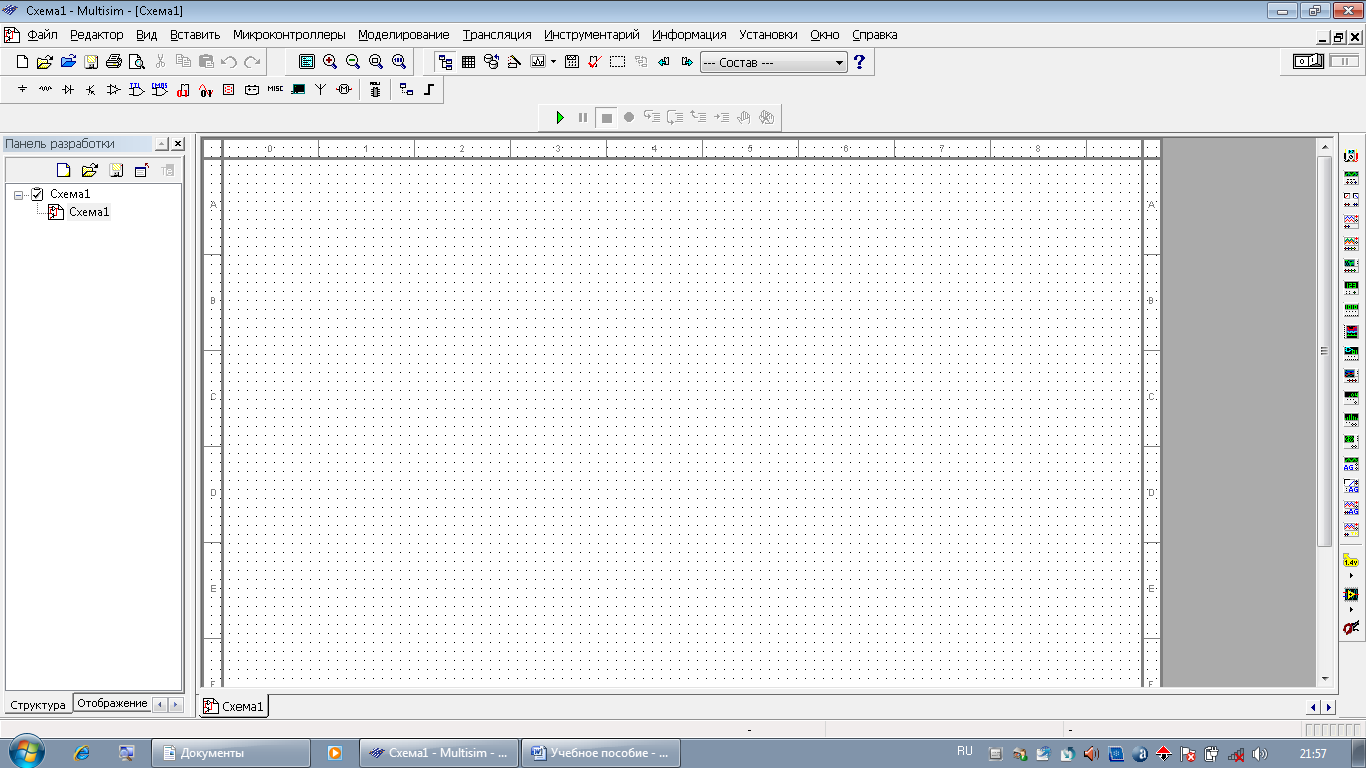
Task: Create new design in development panel
Action: [x=64, y=170]
